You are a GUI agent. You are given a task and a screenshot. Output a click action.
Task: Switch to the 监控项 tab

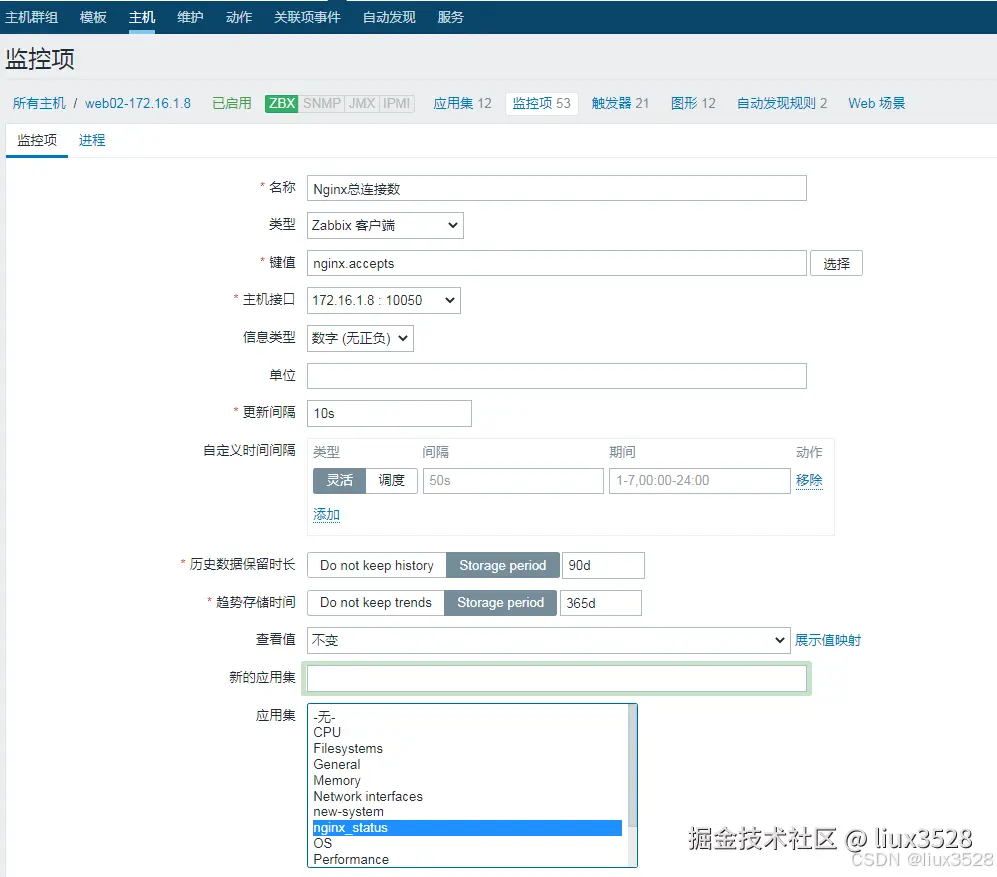click(x=37, y=140)
